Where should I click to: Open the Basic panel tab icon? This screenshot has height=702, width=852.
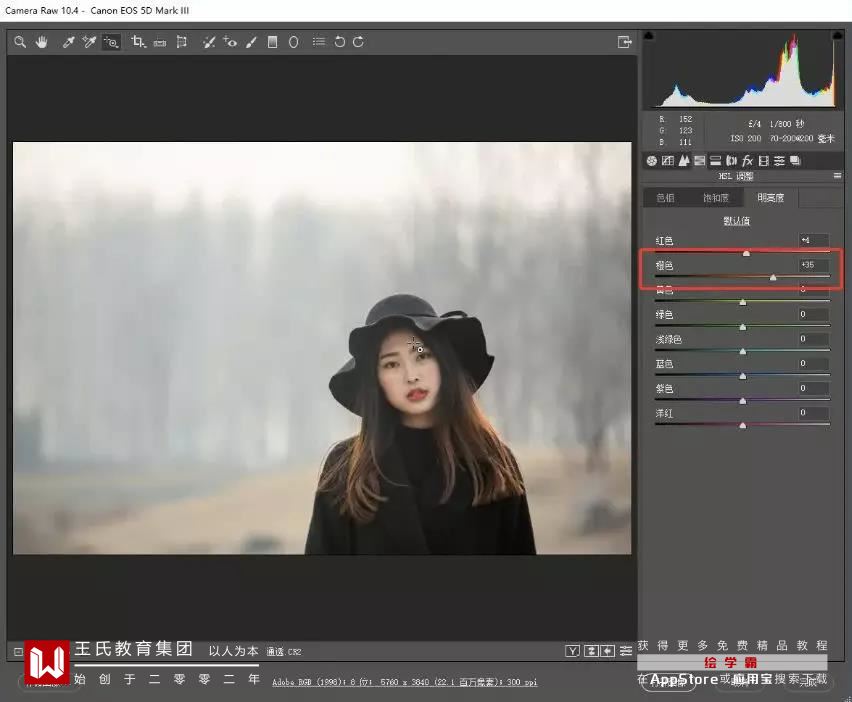coord(651,161)
